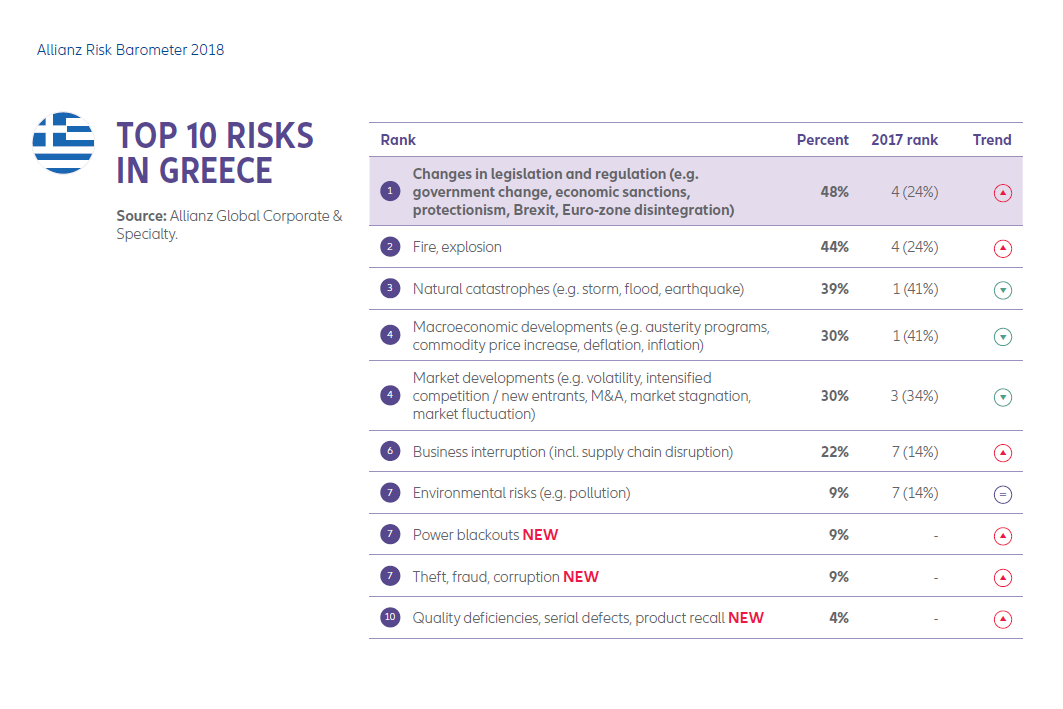Click the Rank column header
Image resolution: width=1063 pixels, height=709 pixels.
pos(398,140)
